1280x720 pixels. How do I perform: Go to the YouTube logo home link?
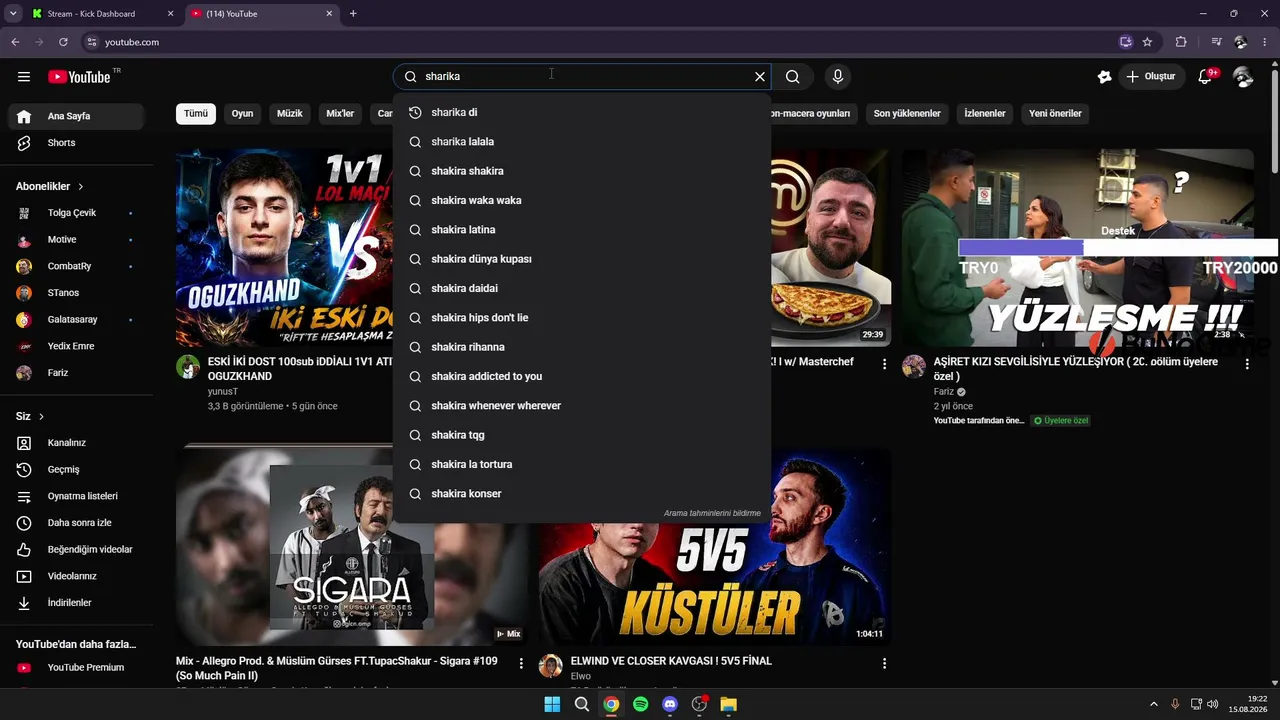pos(79,77)
